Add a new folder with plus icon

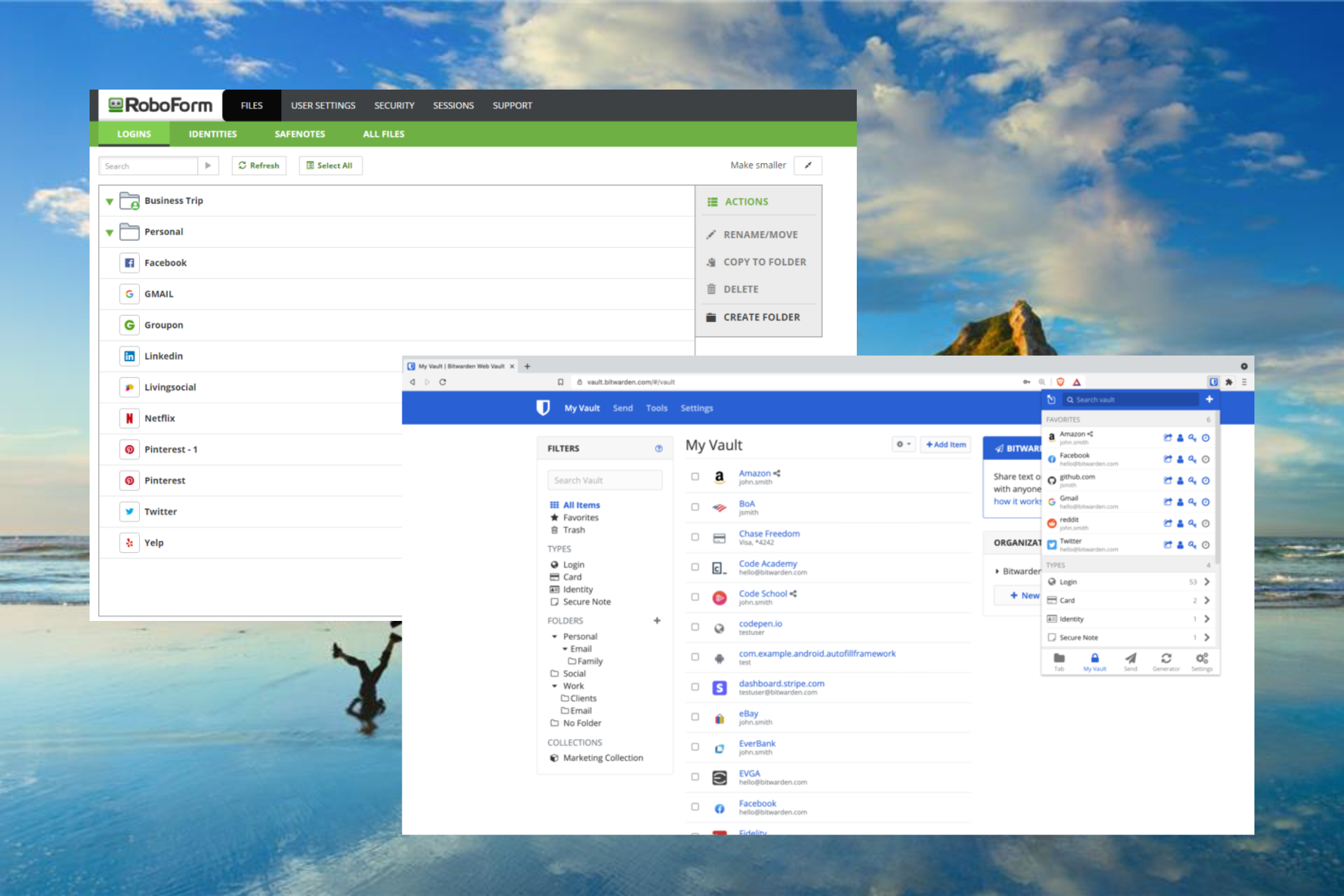click(x=657, y=621)
